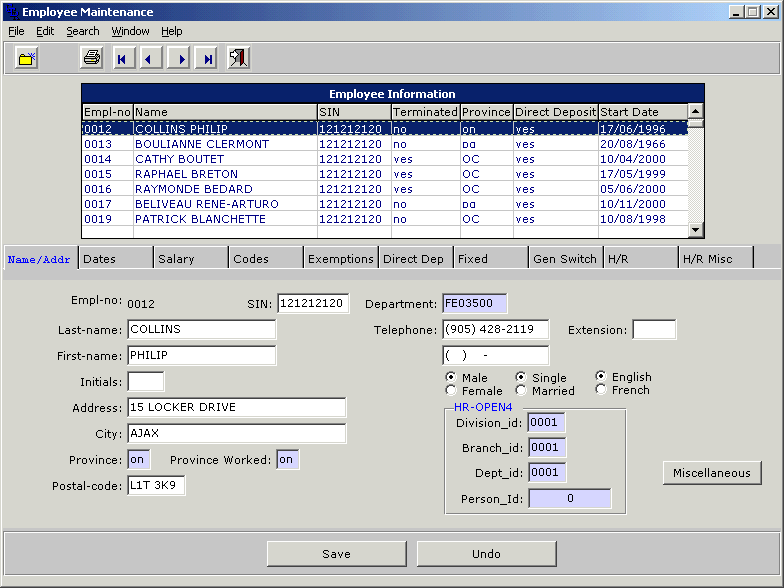This screenshot has height=588, width=784.
Task: Click the printer icon in toolbar
Action: pos(92,58)
